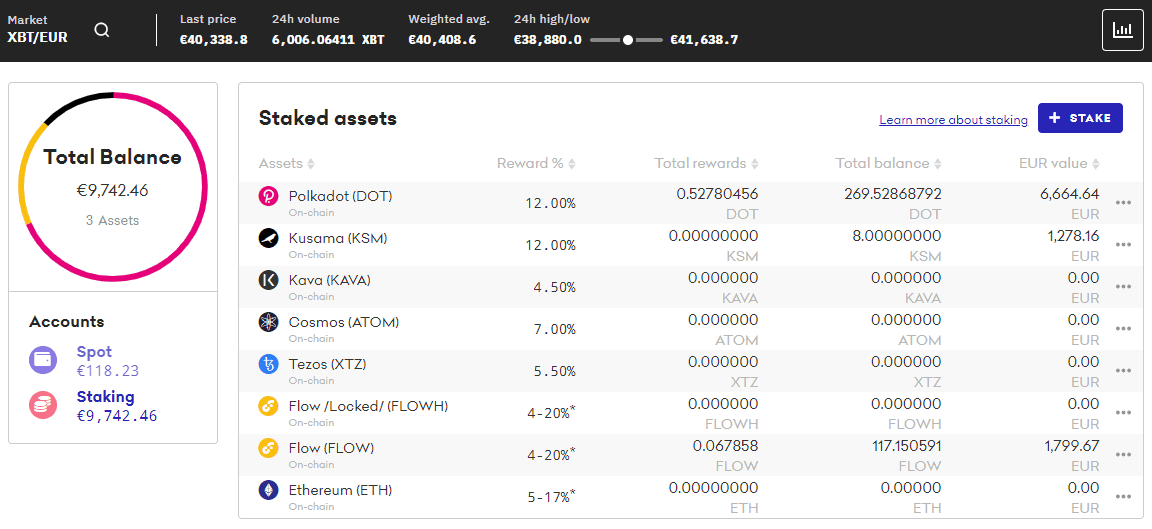This screenshot has height=529, width=1152.
Task: Click the 24h high/low range slider knob
Action: click(x=627, y=40)
